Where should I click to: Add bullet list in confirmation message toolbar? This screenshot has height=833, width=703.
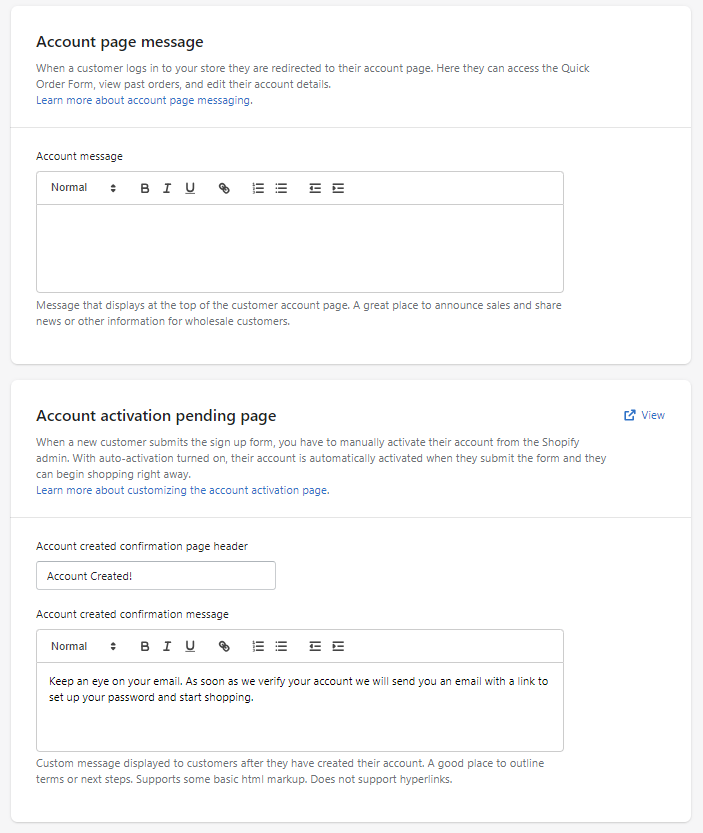point(281,646)
